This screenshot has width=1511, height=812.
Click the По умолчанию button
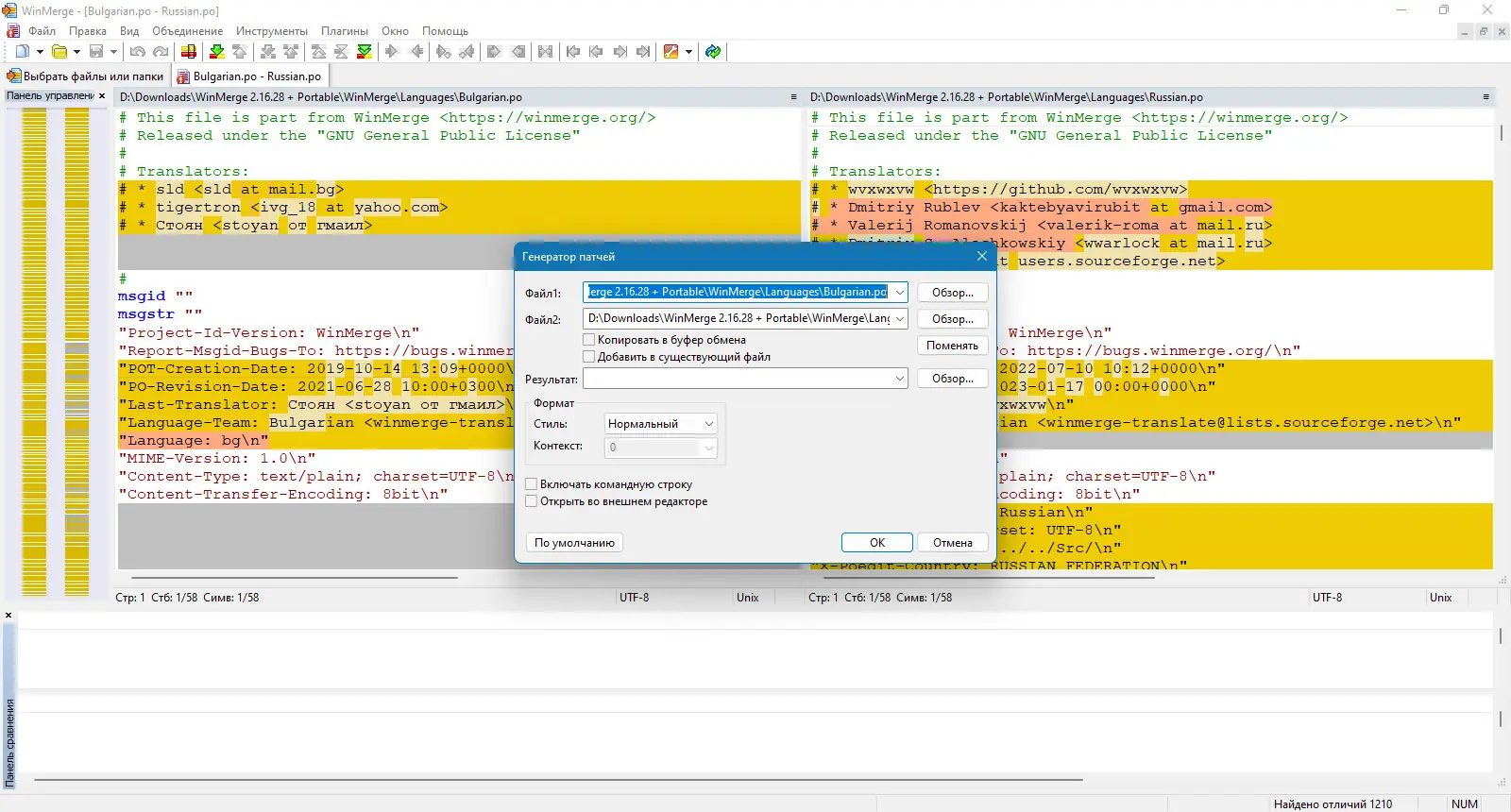click(574, 543)
